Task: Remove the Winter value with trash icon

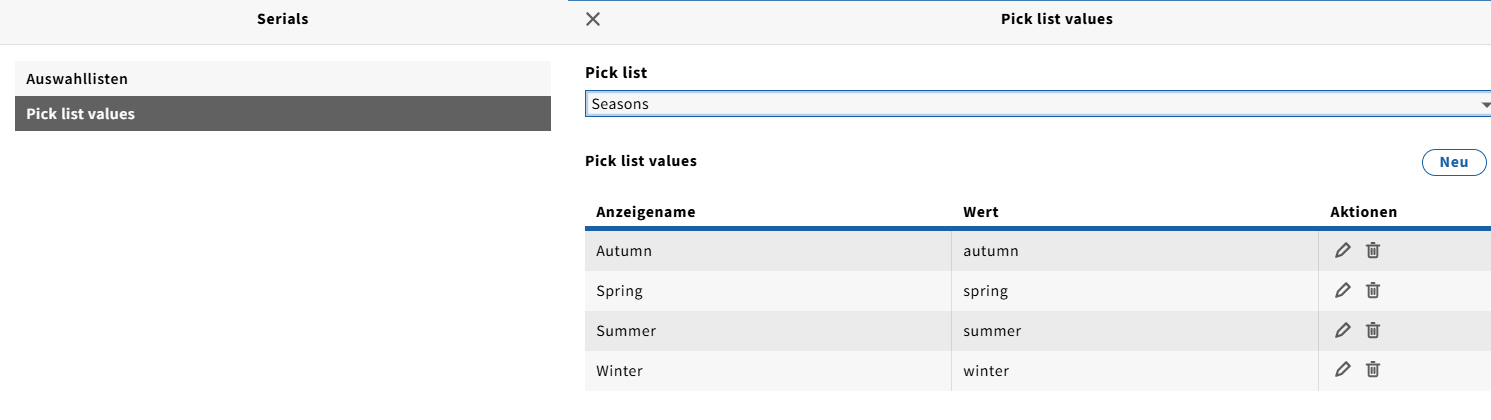Action: click(1373, 370)
